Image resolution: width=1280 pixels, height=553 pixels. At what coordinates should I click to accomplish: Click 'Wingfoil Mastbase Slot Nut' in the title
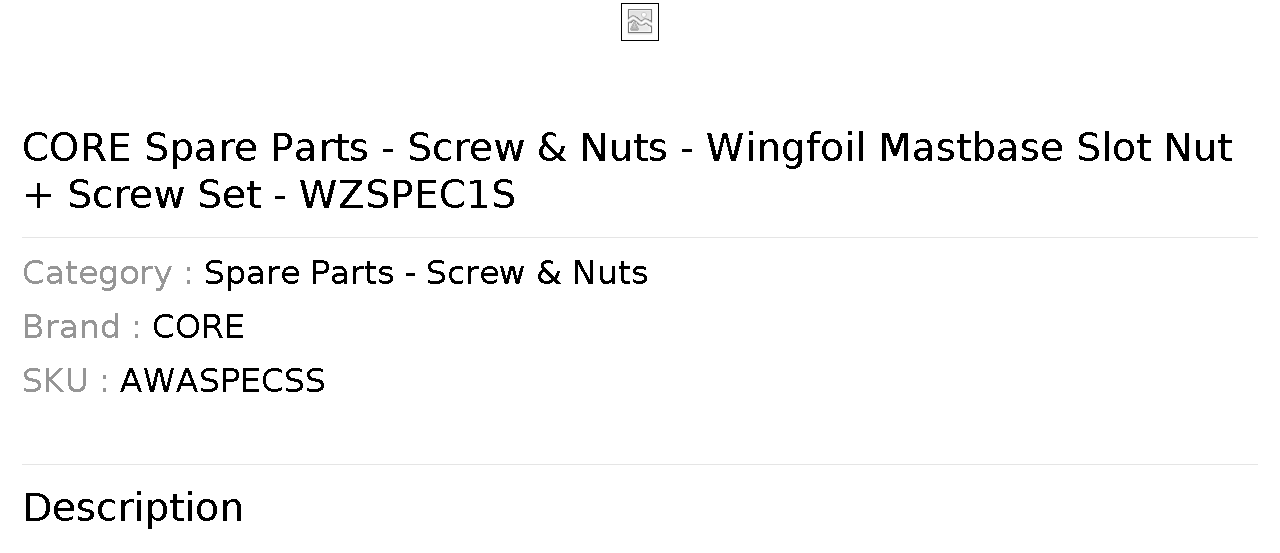tap(970, 148)
